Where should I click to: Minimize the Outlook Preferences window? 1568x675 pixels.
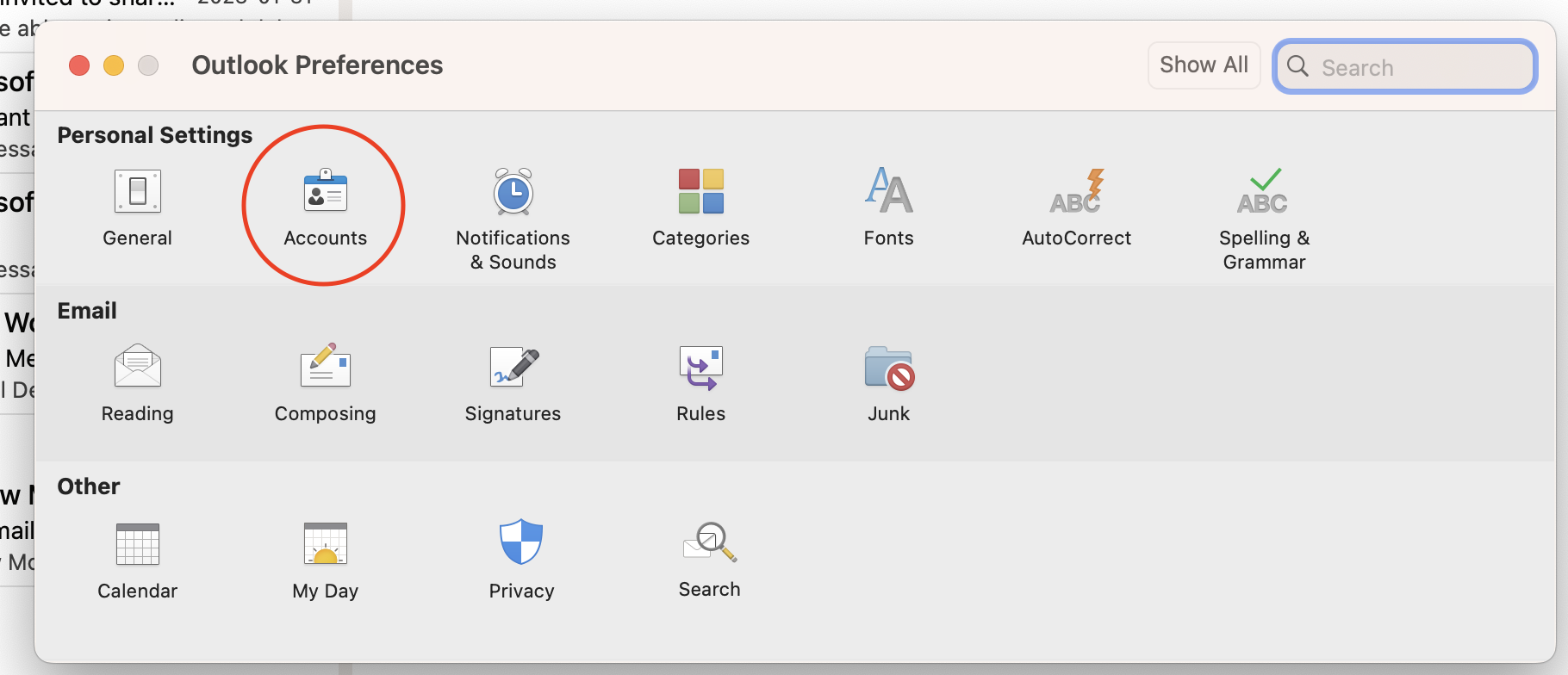pos(114,65)
